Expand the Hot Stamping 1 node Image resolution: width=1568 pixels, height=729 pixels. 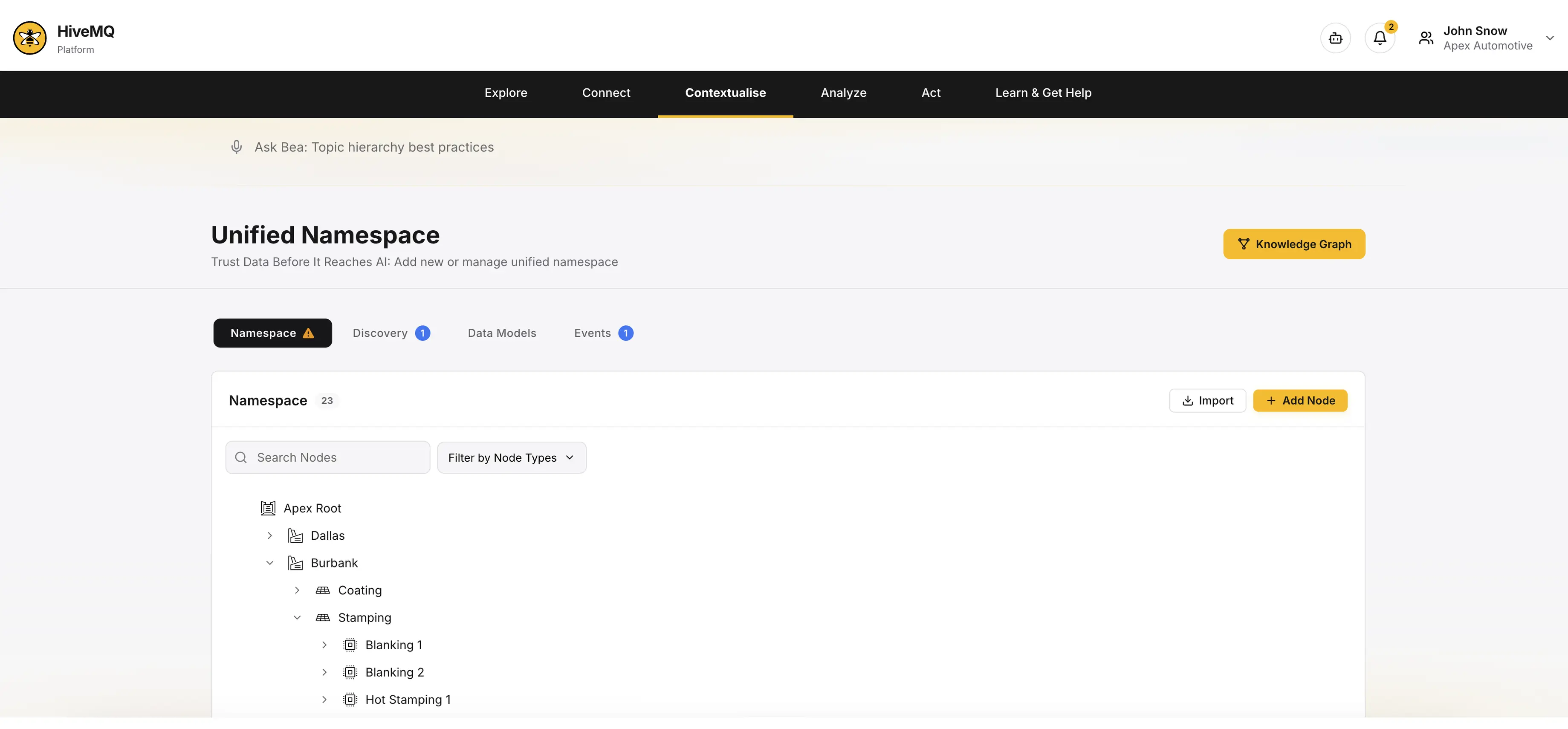(x=324, y=700)
